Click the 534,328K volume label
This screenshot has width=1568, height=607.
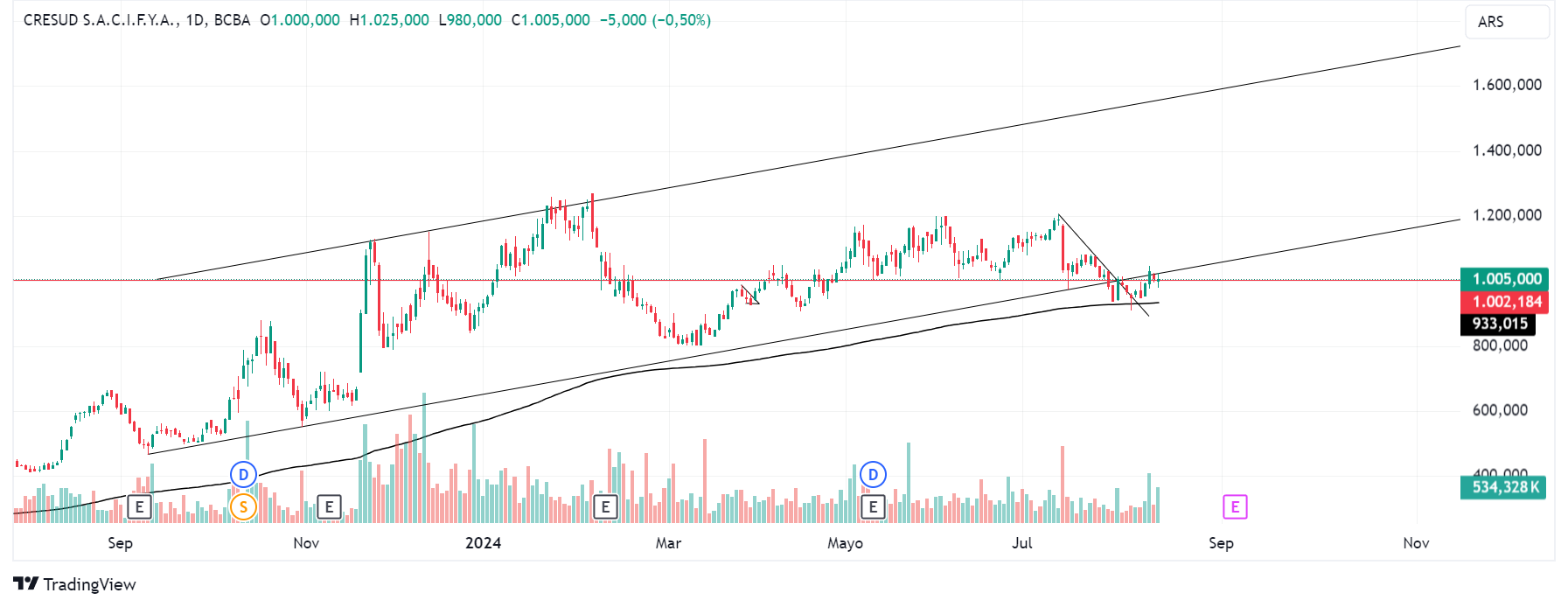(1503, 487)
